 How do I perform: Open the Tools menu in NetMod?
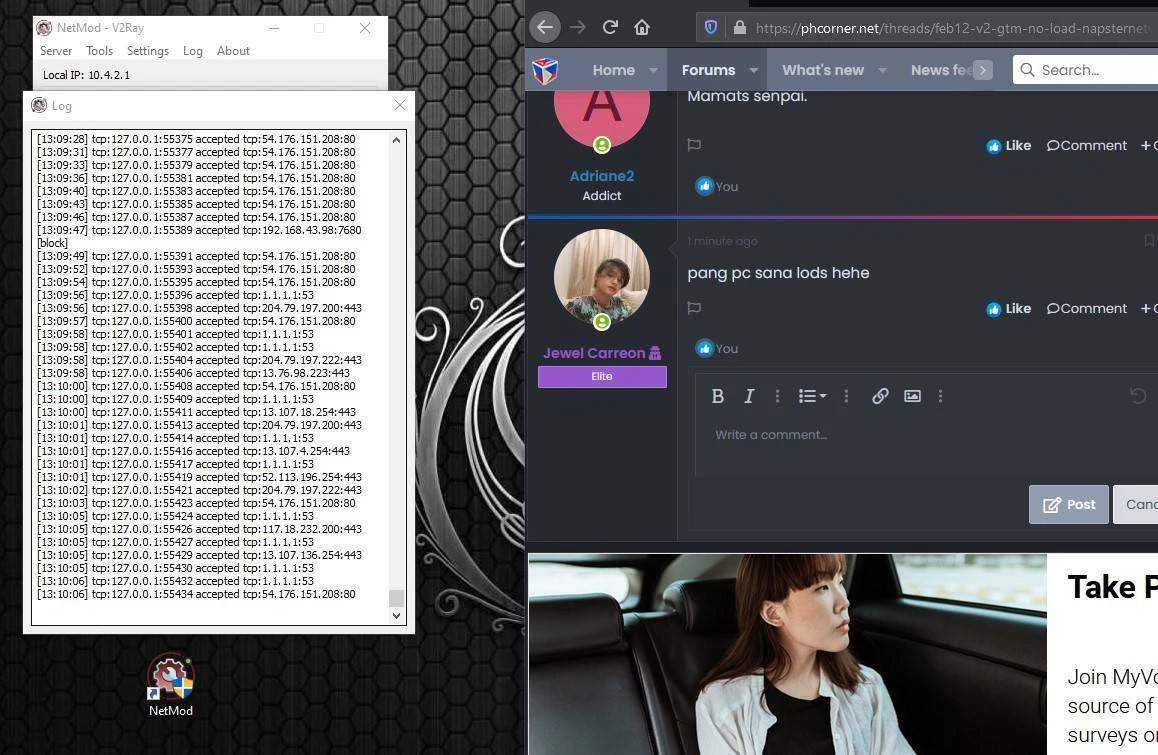pyautogui.click(x=99, y=51)
